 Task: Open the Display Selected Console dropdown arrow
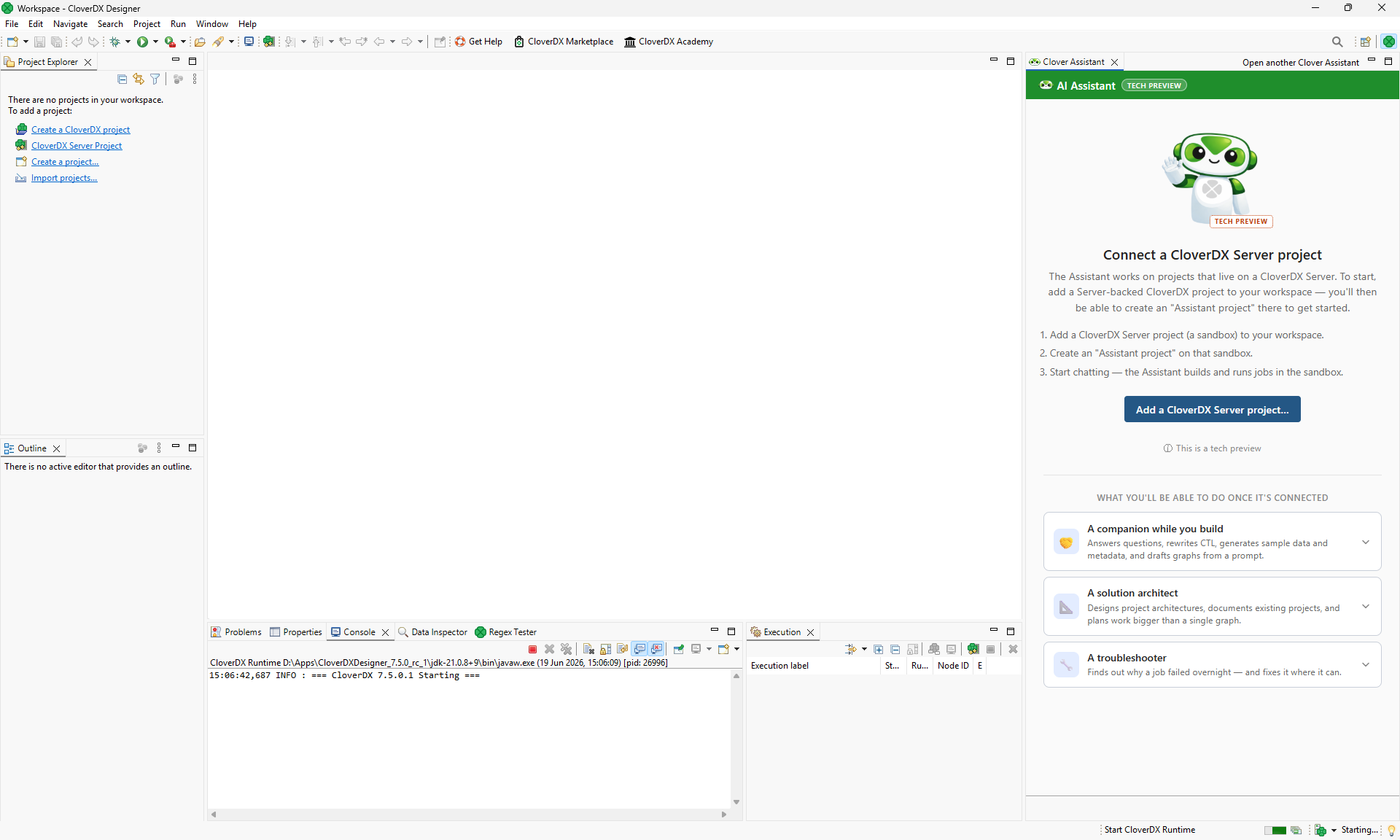[x=709, y=649]
